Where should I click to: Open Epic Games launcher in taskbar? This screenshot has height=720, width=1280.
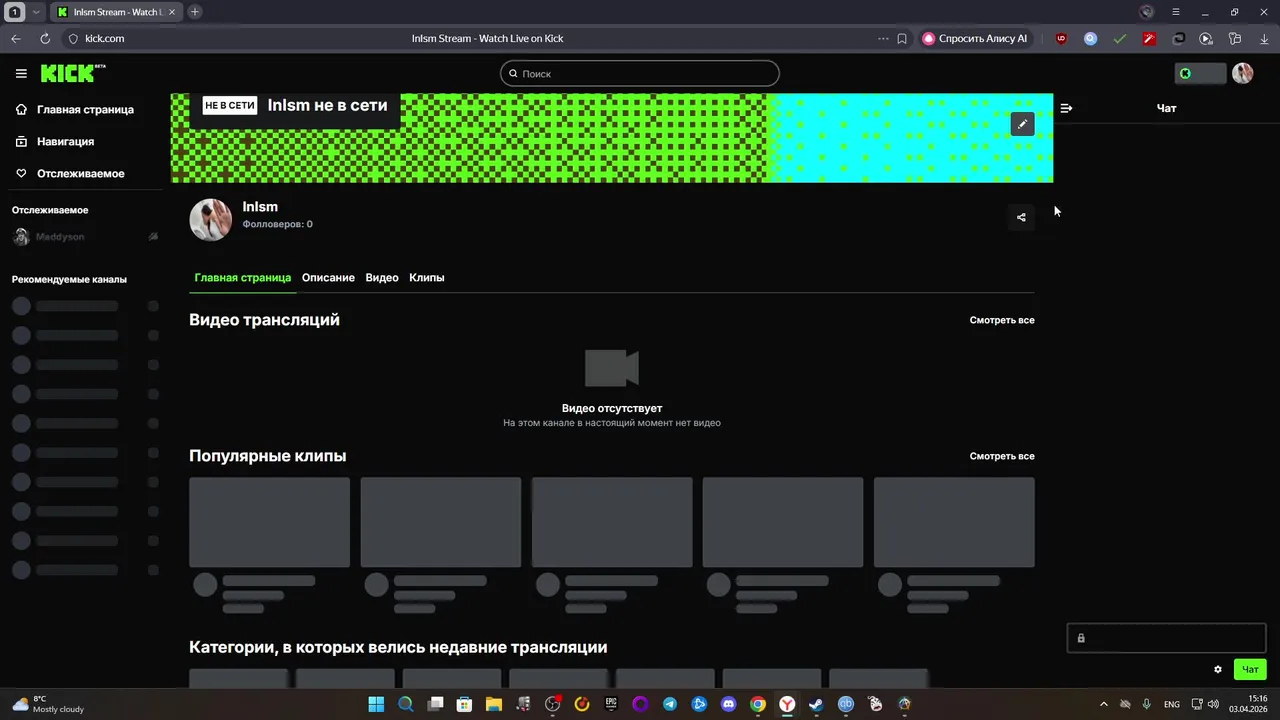[611, 704]
